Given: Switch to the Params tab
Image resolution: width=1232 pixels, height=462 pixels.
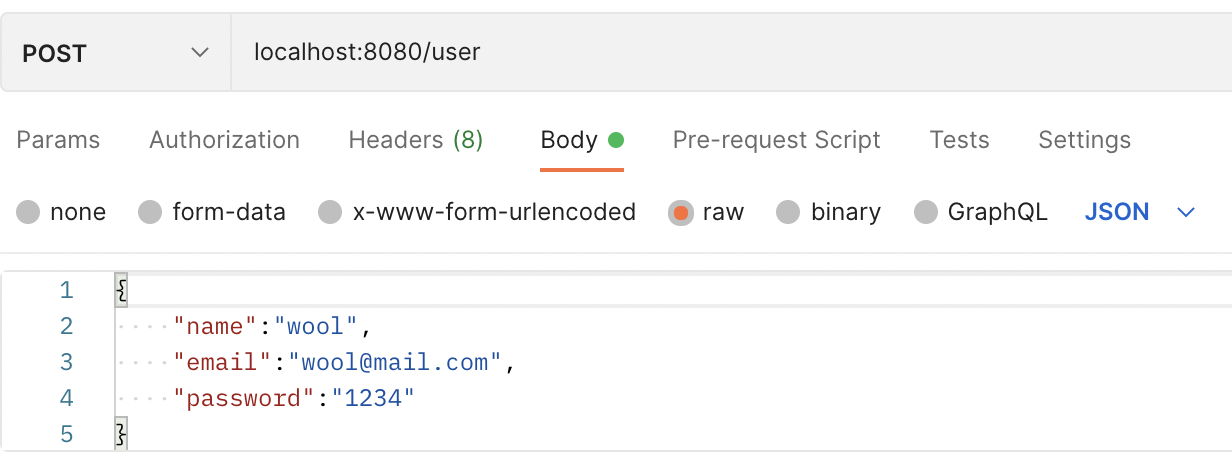Looking at the screenshot, I should coord(58,140).
